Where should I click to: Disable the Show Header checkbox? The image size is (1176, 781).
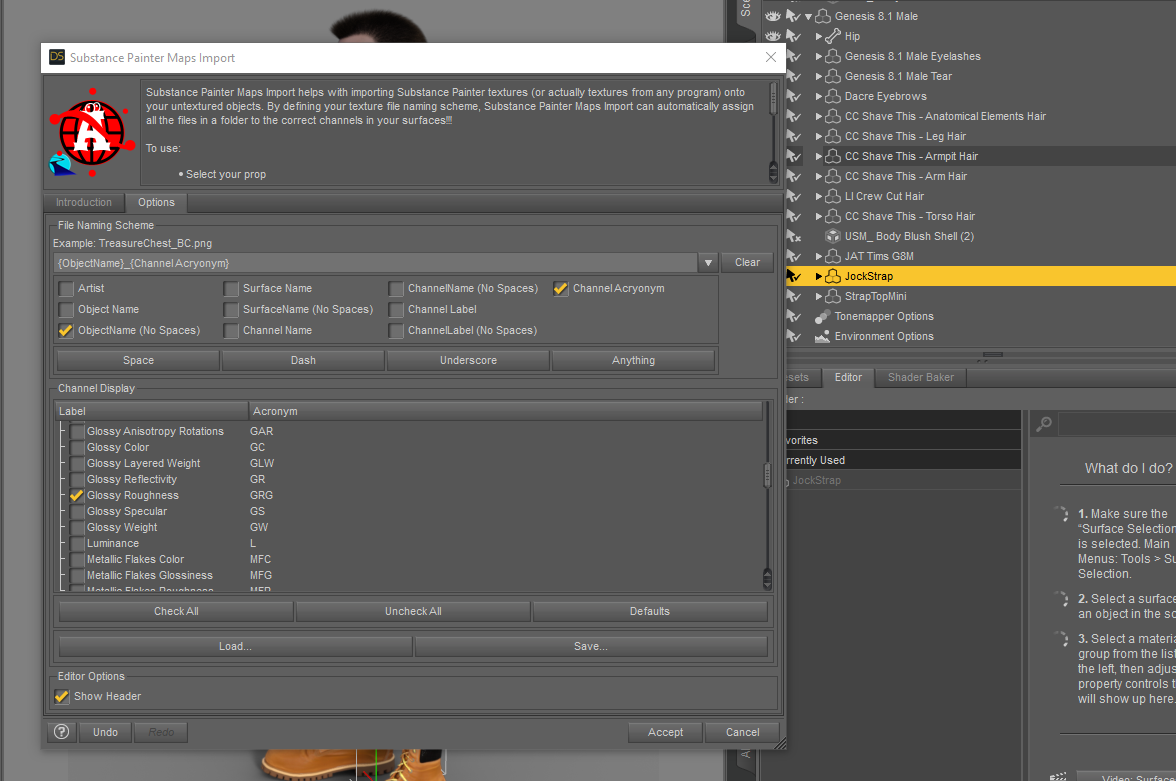62,696
